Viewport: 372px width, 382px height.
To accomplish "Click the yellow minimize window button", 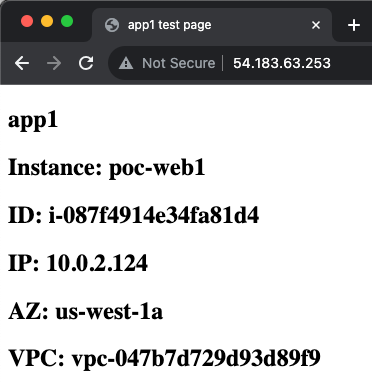I will (47, 21).
